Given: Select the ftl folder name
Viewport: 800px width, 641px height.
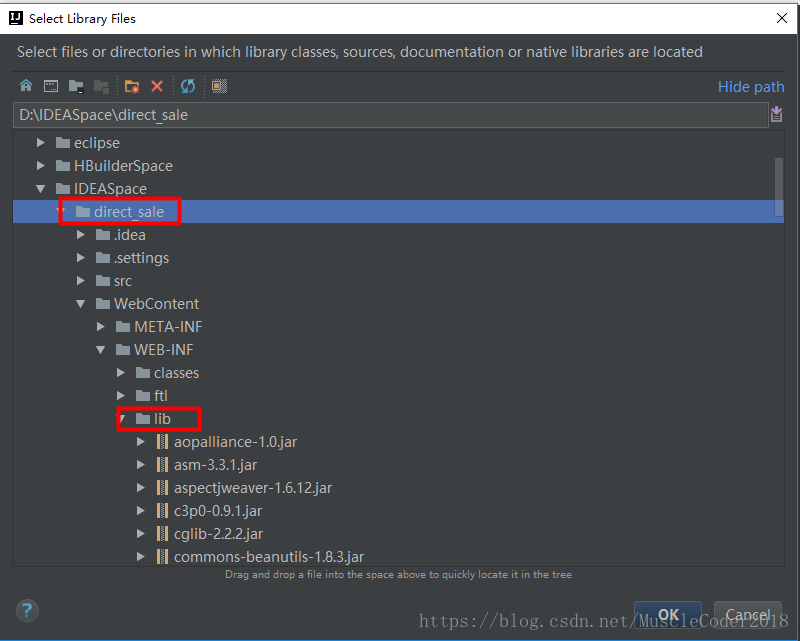Looking at the screenshot, I should (x=161, y=396).
